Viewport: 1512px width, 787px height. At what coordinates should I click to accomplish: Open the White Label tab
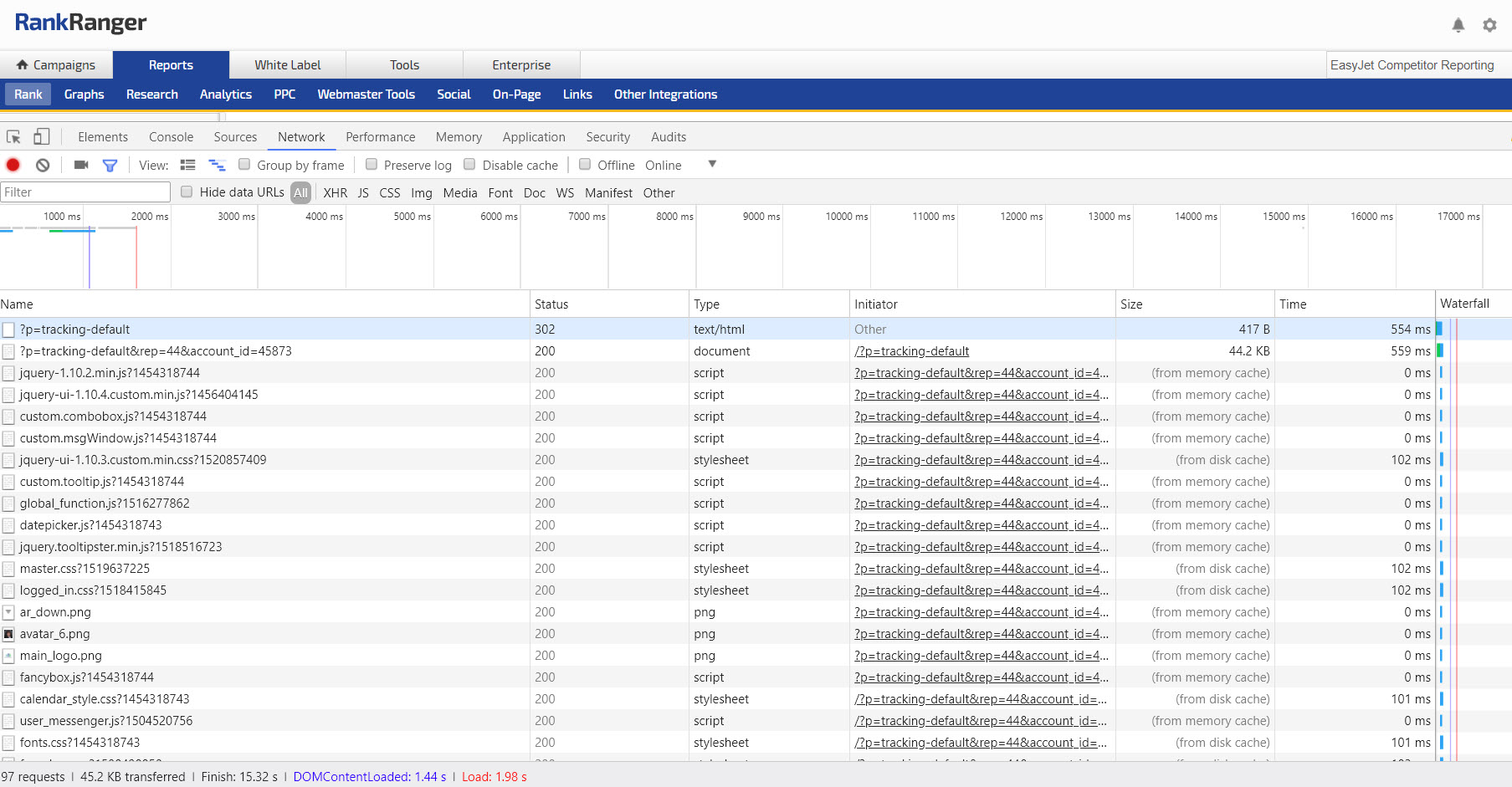point(287,64)
